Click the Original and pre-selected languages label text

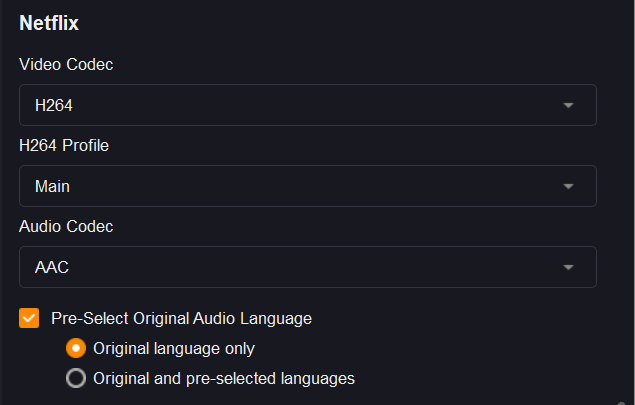coord(223,379)
